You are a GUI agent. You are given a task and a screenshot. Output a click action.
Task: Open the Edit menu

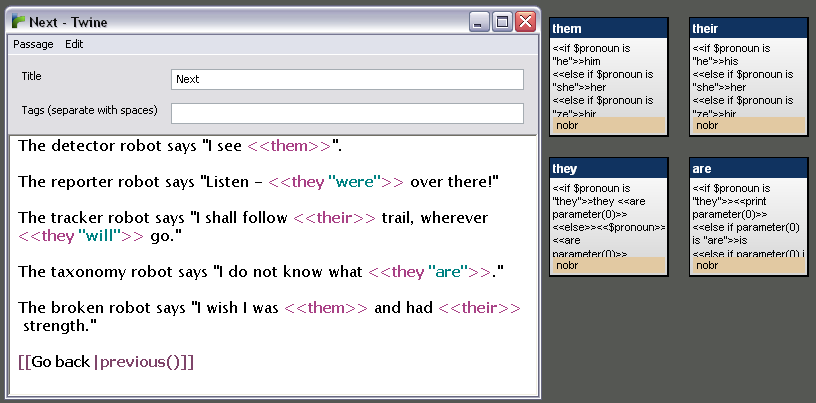pyautogui.click(x=75, y=44)
